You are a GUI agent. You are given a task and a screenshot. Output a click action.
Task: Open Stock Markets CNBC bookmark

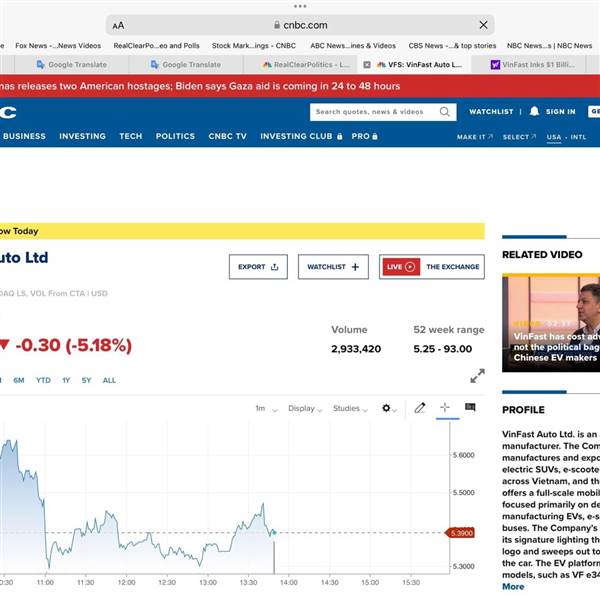tap(254, 46)
